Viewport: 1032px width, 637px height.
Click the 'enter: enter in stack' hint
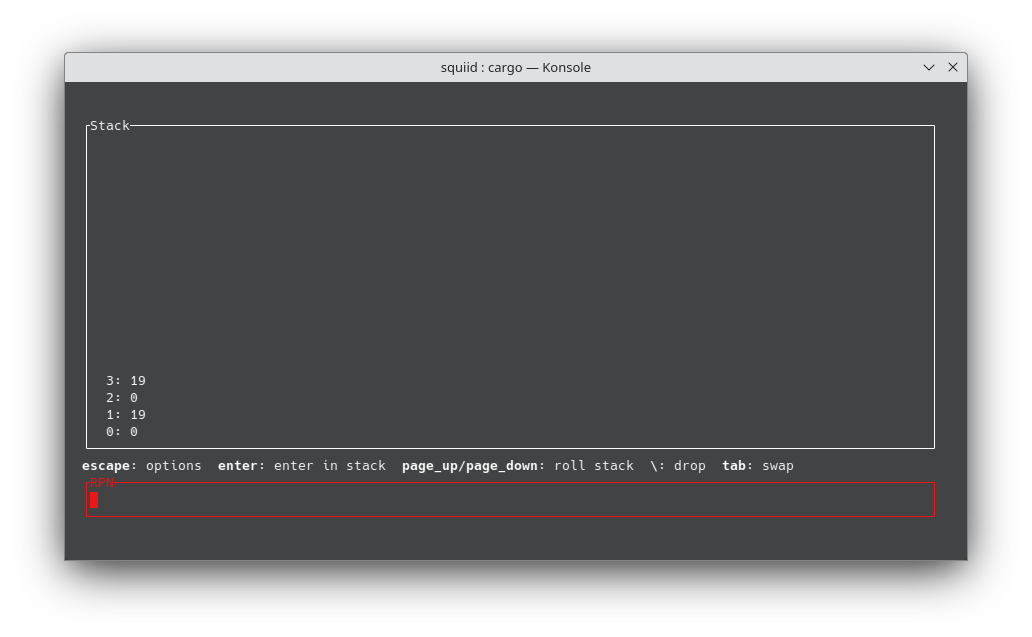pos(301,465)
